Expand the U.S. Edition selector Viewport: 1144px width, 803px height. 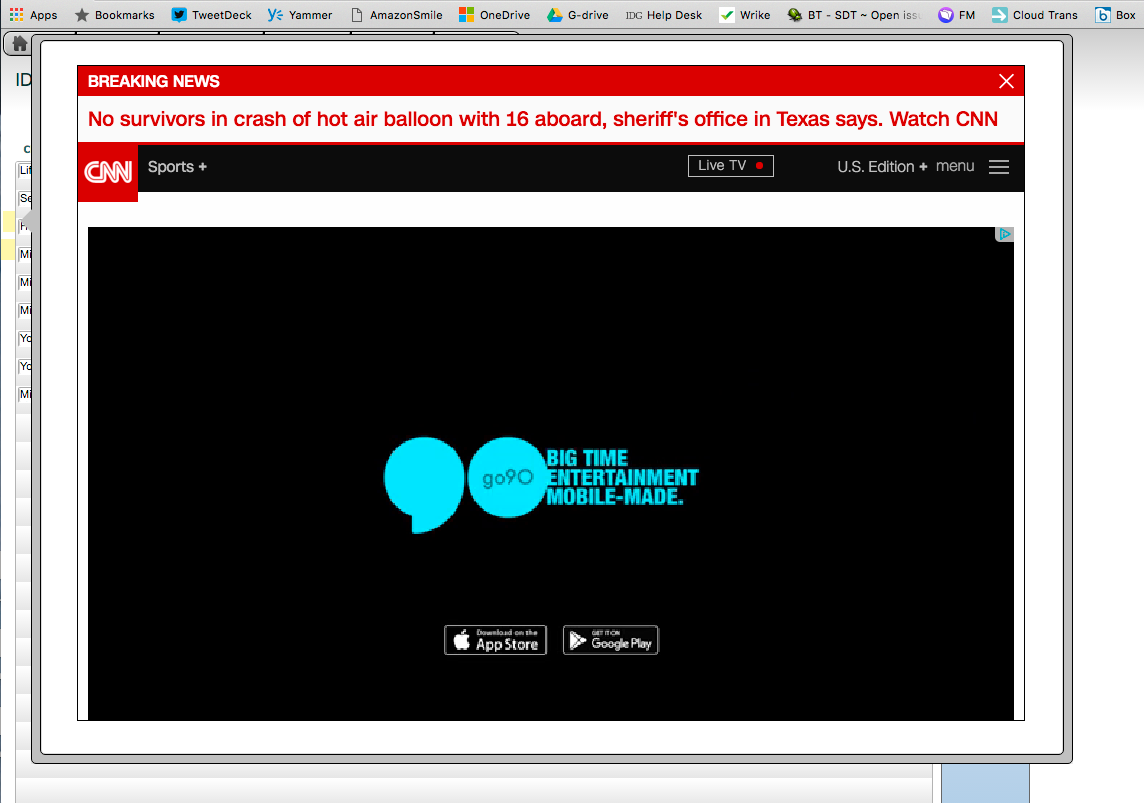click(882, 166)
